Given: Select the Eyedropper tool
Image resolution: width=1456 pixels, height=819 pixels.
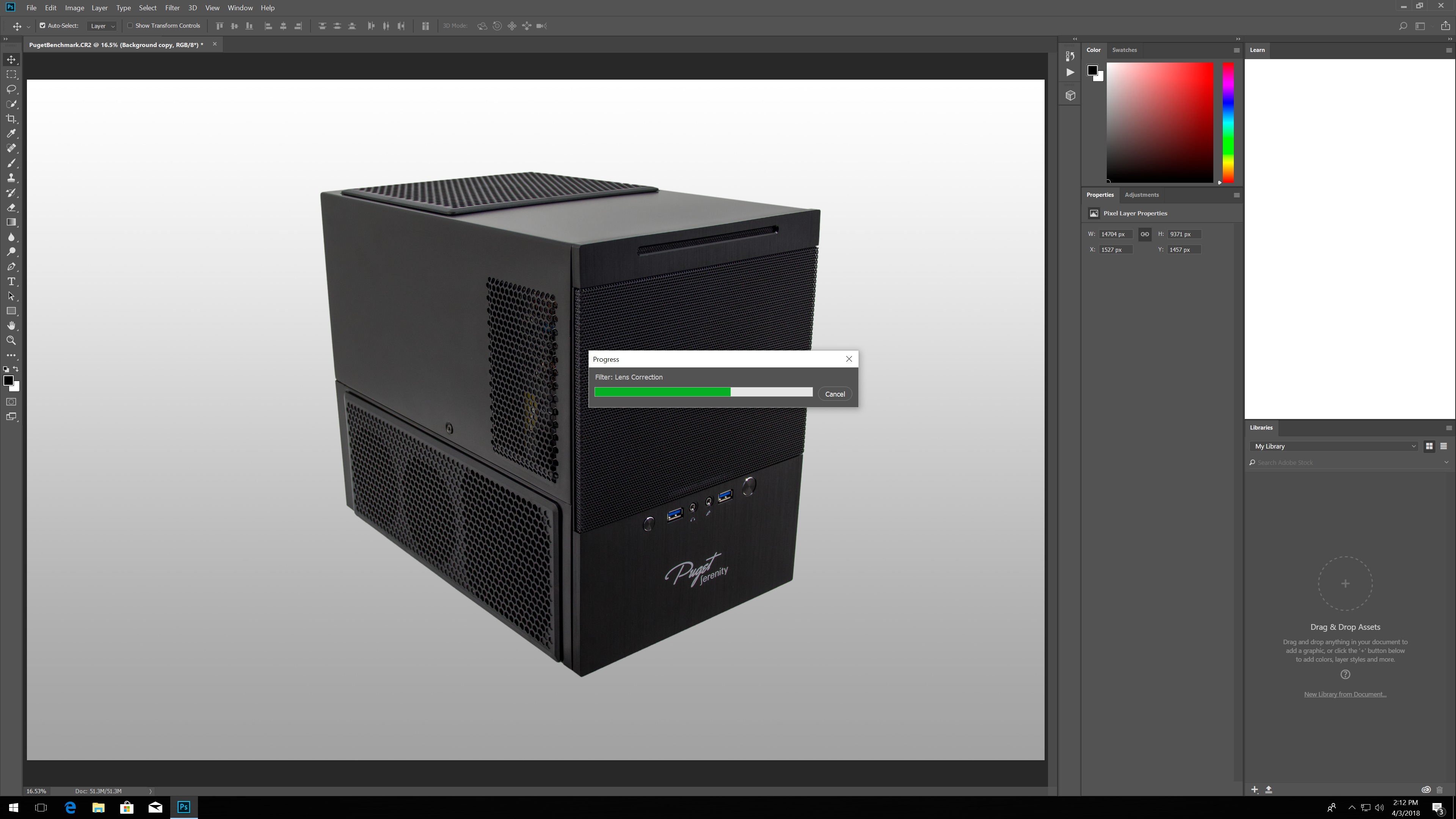Looking at the screenshot, I should [11, 133].
